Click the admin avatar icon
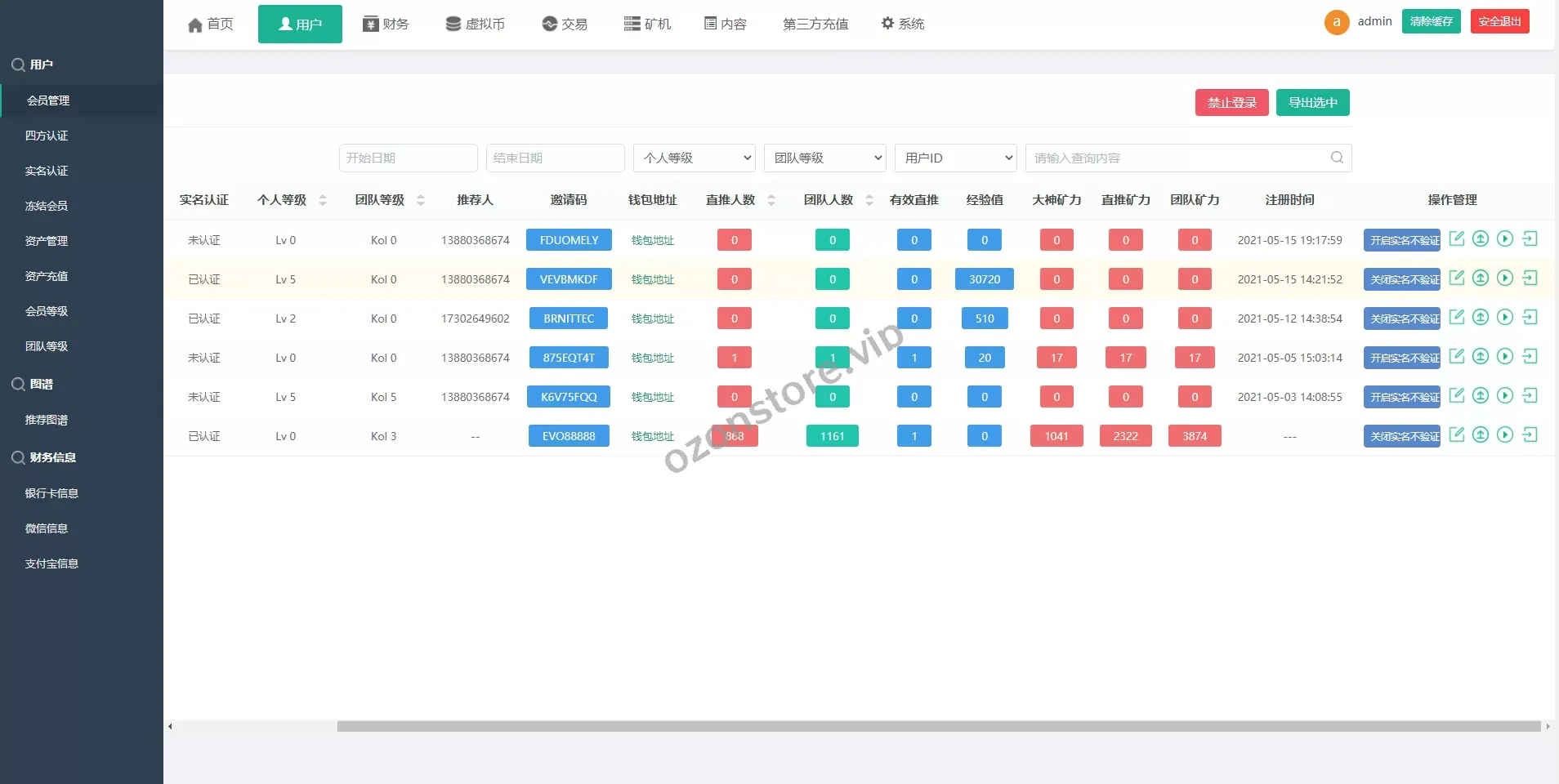Viewport: 1559px width, 784px height. point(1337,22)
